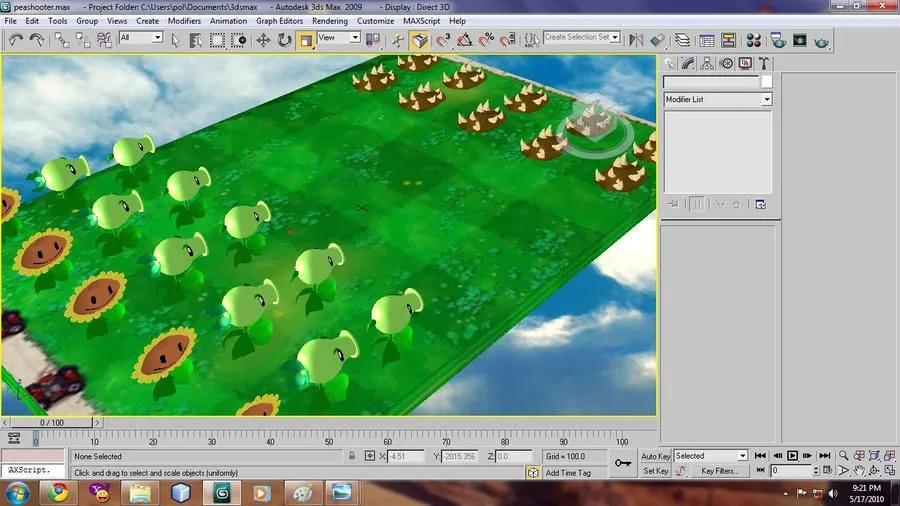Click the Set Keys large key button
This screenshot has width=900, height=506.
click(623, 462)
